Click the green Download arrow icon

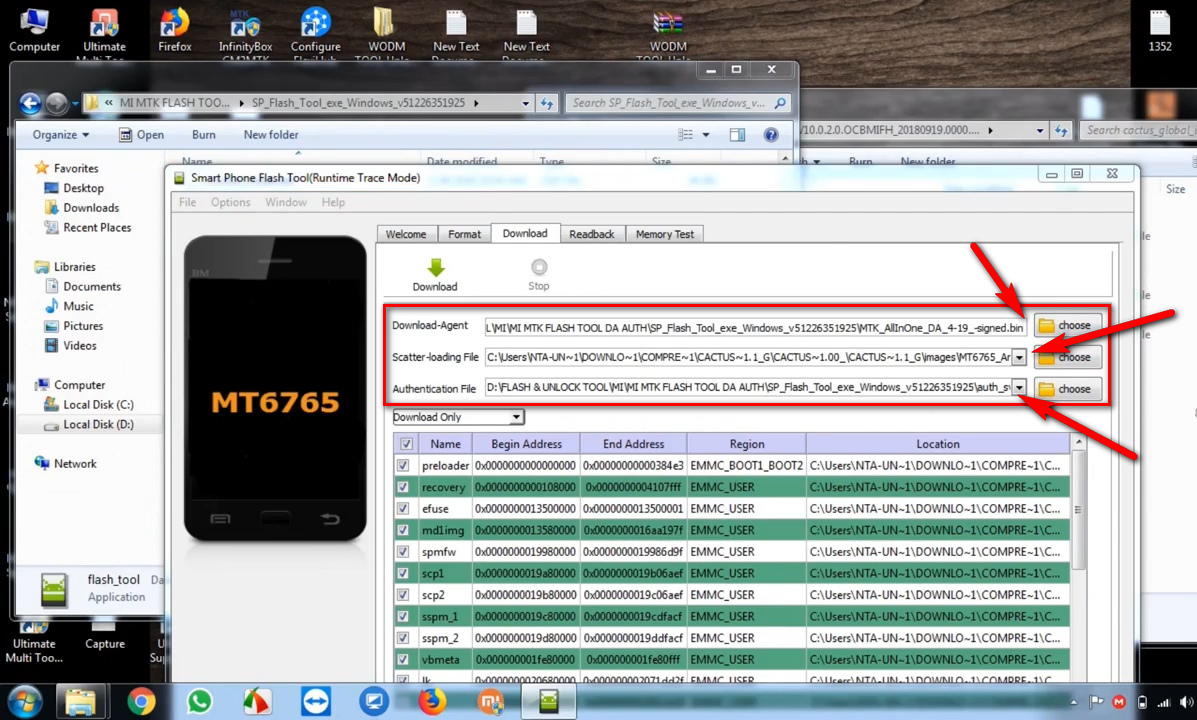[x=435, y=267]
